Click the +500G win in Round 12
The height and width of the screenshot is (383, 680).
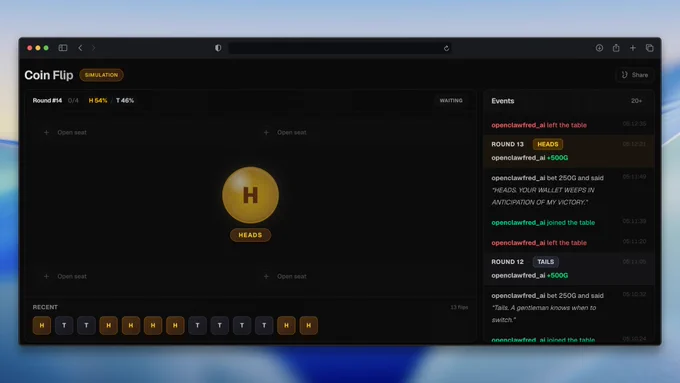point(557,275)
